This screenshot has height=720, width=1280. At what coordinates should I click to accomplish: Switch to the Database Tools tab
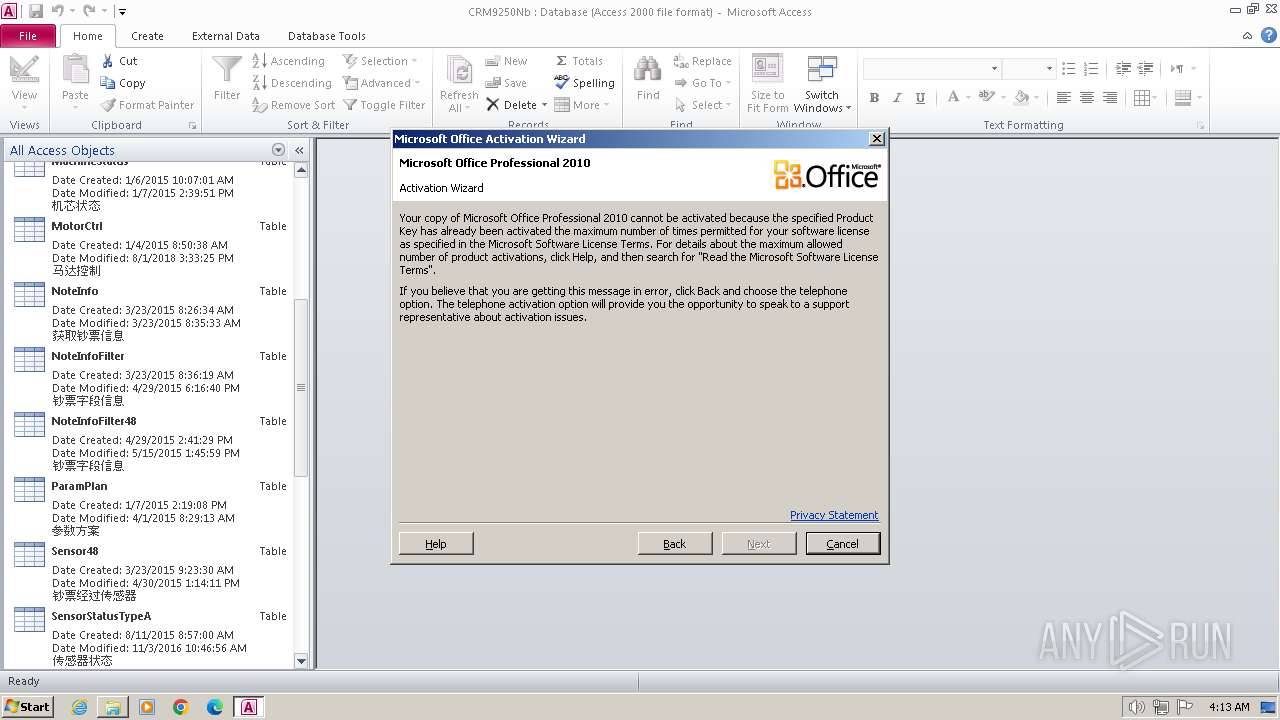point(327,36)
